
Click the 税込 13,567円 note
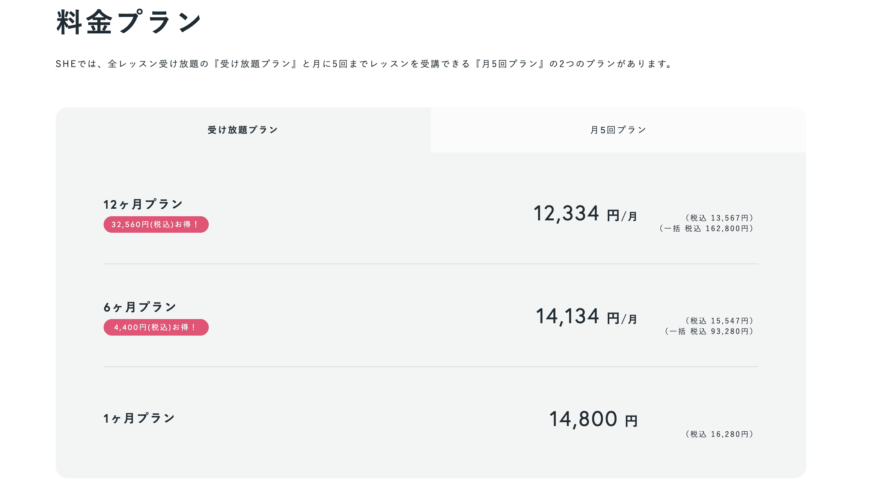(719, 218)
